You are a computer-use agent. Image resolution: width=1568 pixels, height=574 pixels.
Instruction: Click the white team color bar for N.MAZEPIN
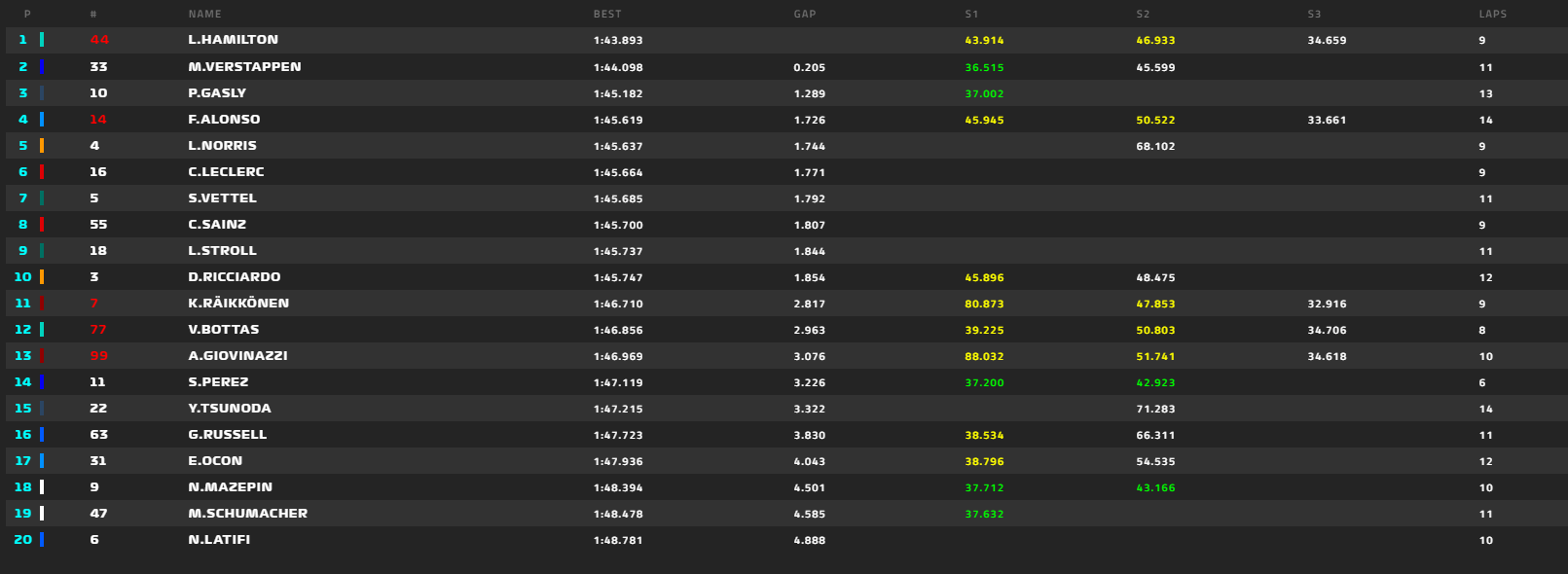[x=42, y=487]
